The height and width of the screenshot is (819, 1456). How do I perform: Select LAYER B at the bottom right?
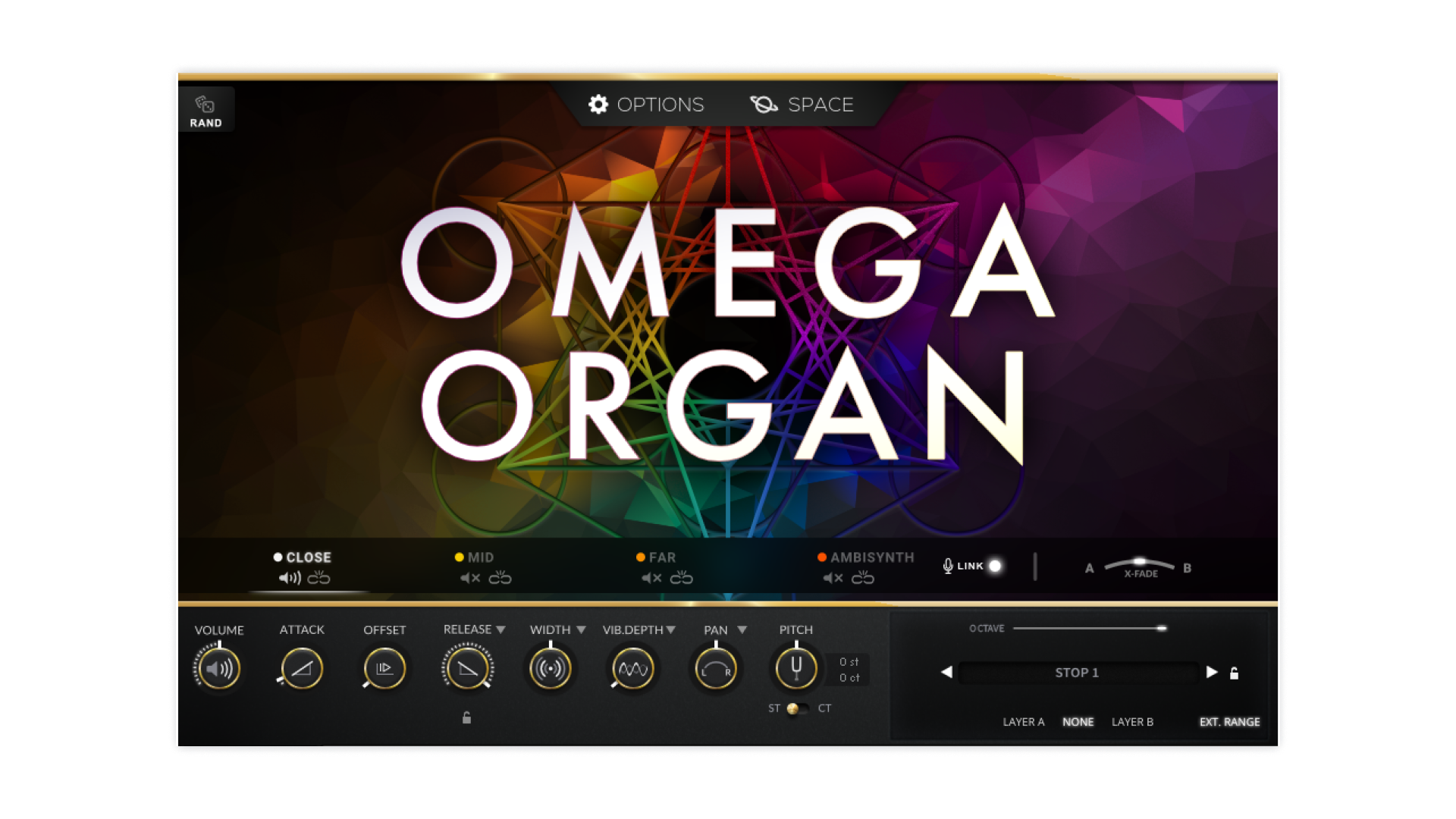point(1133,722)
